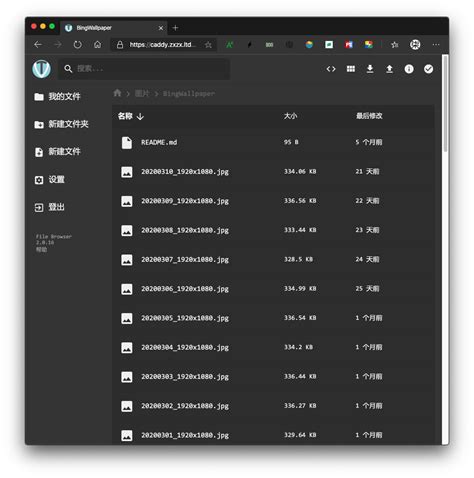Bookmark page with star icon
Screen dimensions: 474x478
(208, 45)
